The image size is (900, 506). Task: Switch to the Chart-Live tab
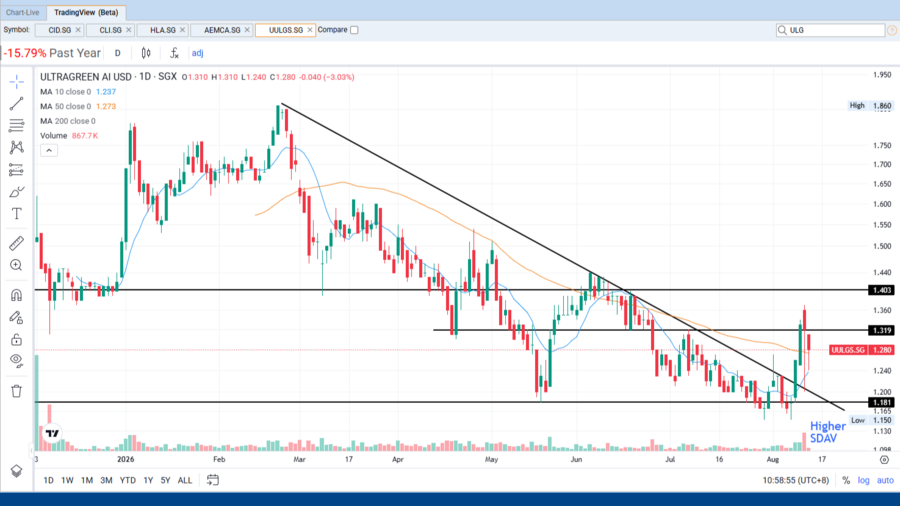(x=23, y=13)
